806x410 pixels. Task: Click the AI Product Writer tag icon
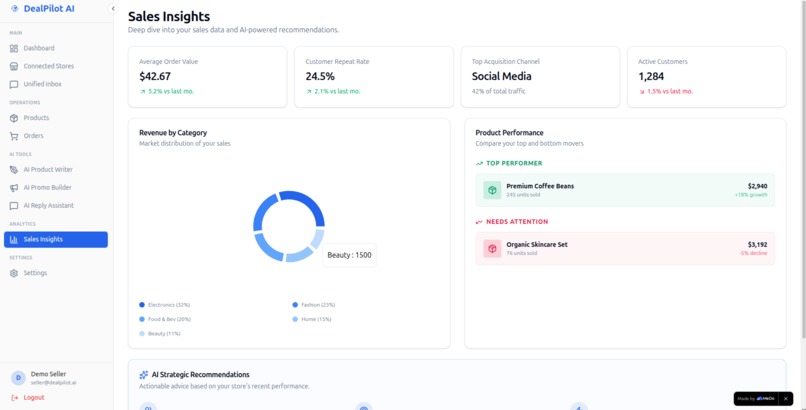pyautogui.click(x=14, y=170)
